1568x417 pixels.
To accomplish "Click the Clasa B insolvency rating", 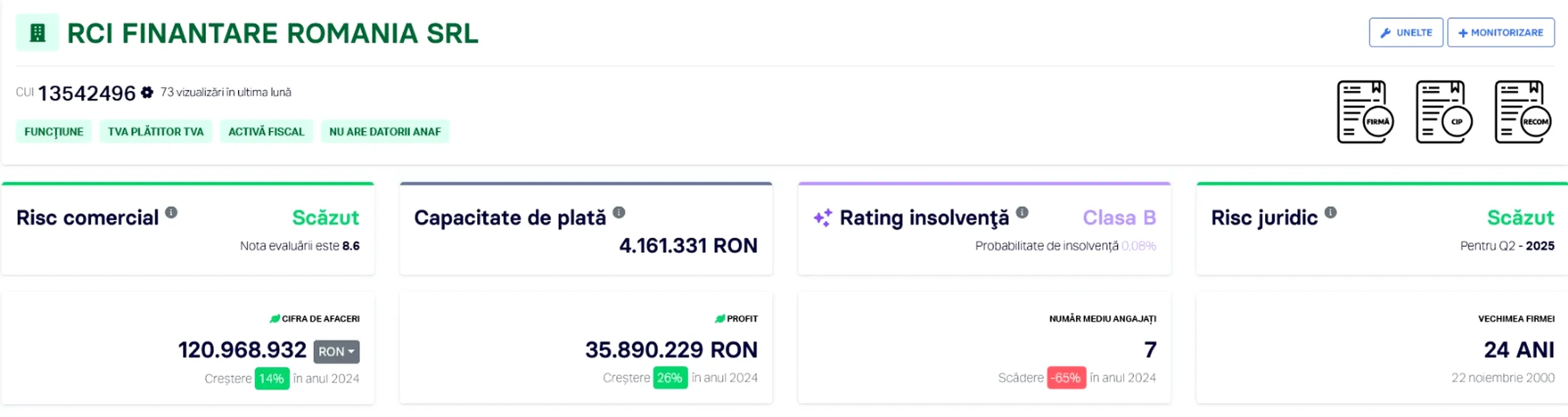I will 1119,217.
